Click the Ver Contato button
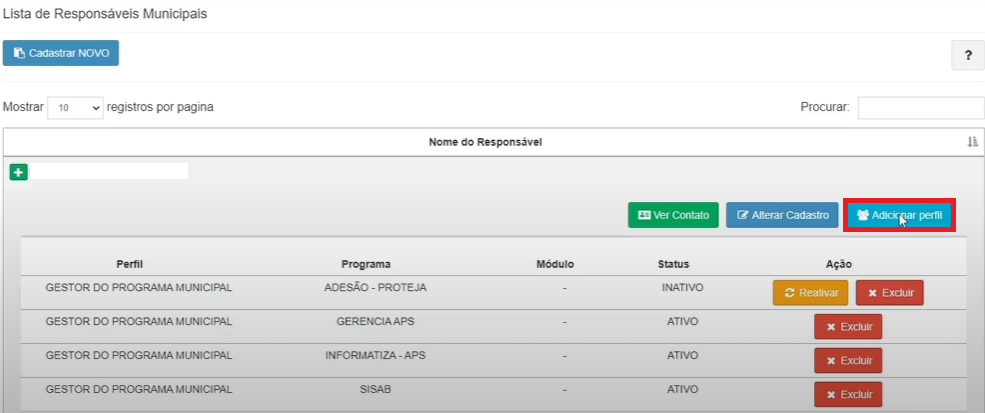 (673, 215)
